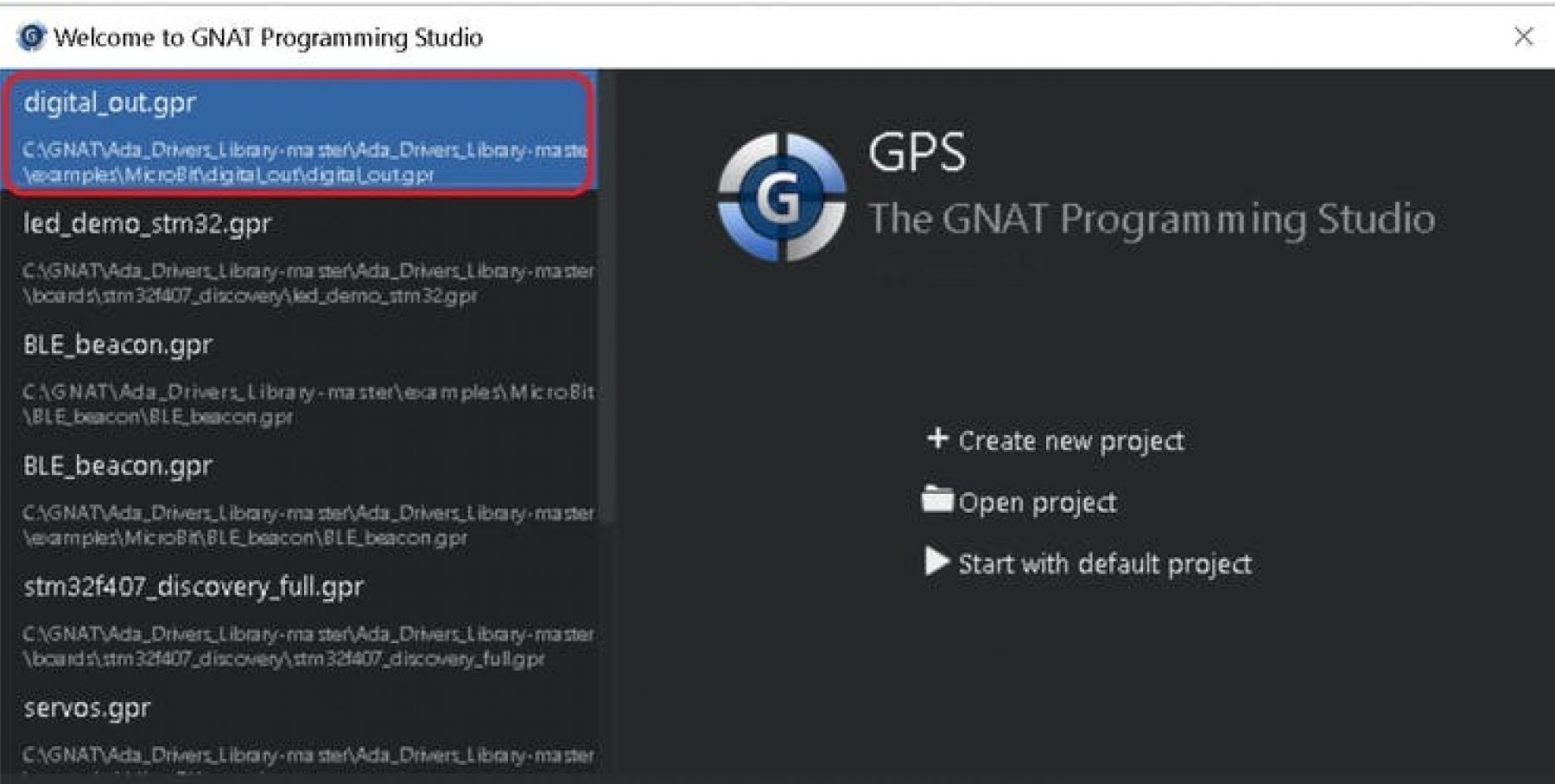Image resolution: width=1555 pixels, height=784 pixels.
Task: Click the stm32f407_discovery_full.gpr file path text
Action: (x=308, y=646)
